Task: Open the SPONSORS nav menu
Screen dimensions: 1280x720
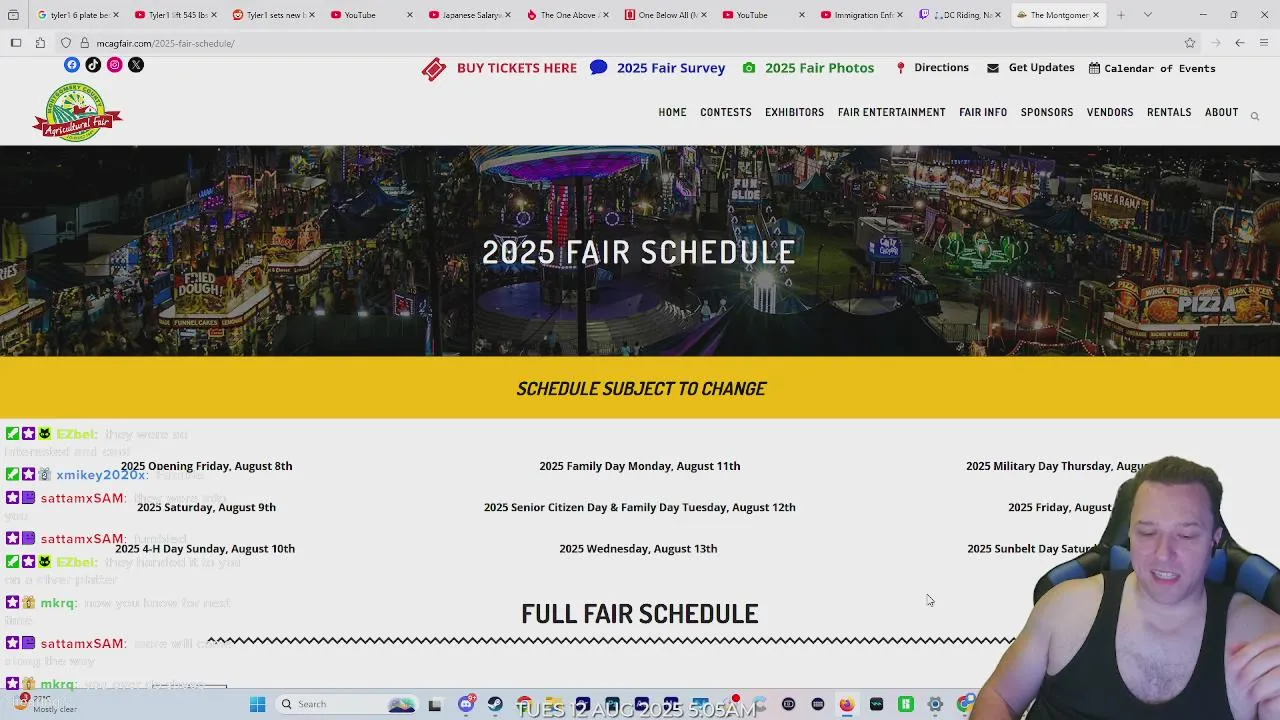Action: (x=1047, y=112)
